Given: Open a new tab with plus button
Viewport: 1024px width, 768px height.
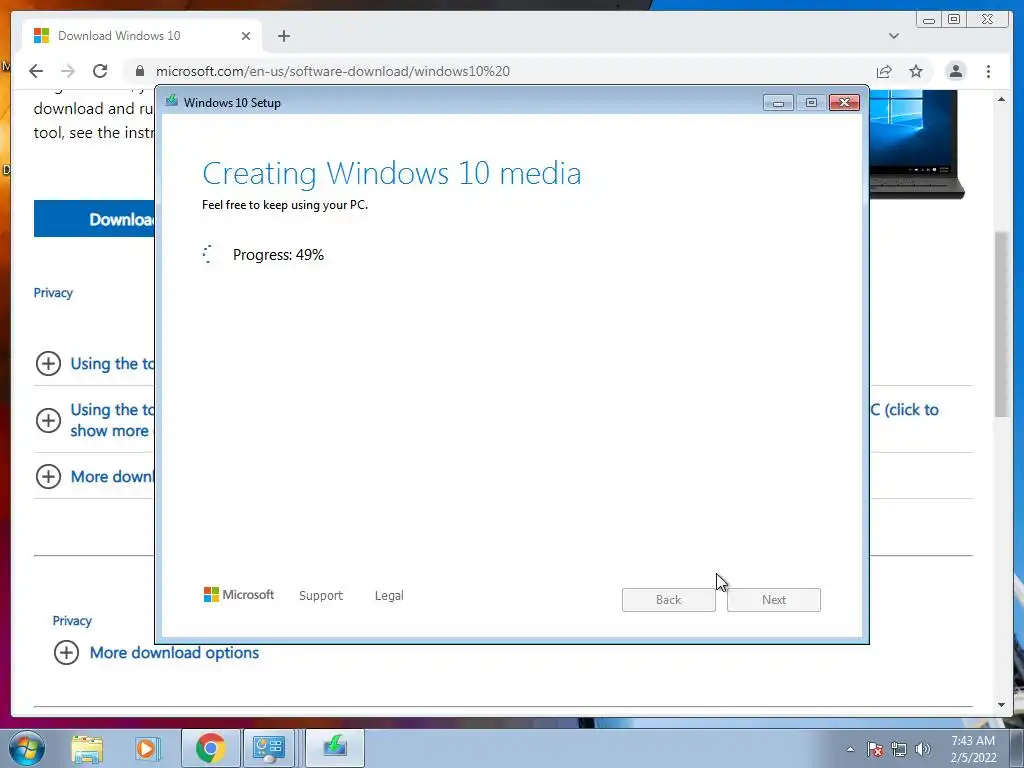Looking at the screenshot, I should pyautogui.click(x=283, y=36).
